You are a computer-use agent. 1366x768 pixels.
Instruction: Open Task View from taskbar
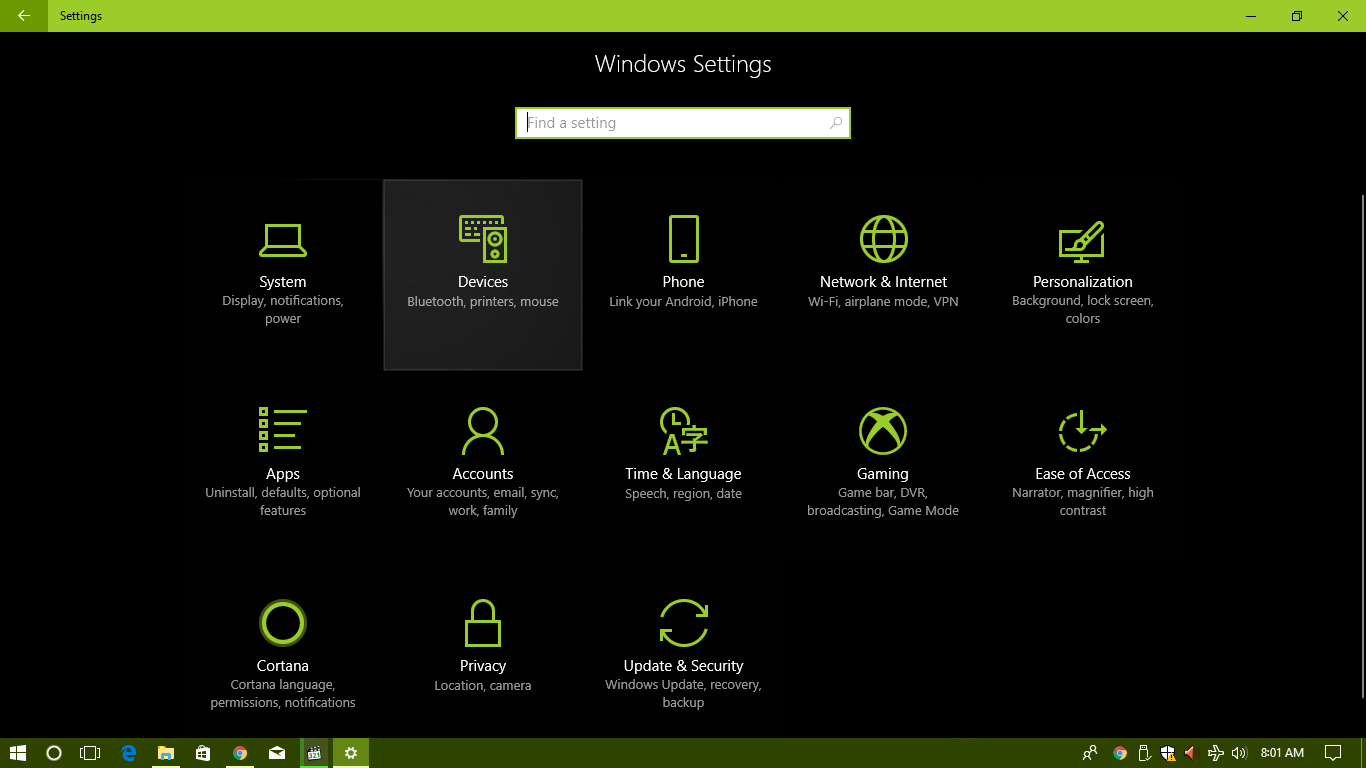[x=90, y=753]
